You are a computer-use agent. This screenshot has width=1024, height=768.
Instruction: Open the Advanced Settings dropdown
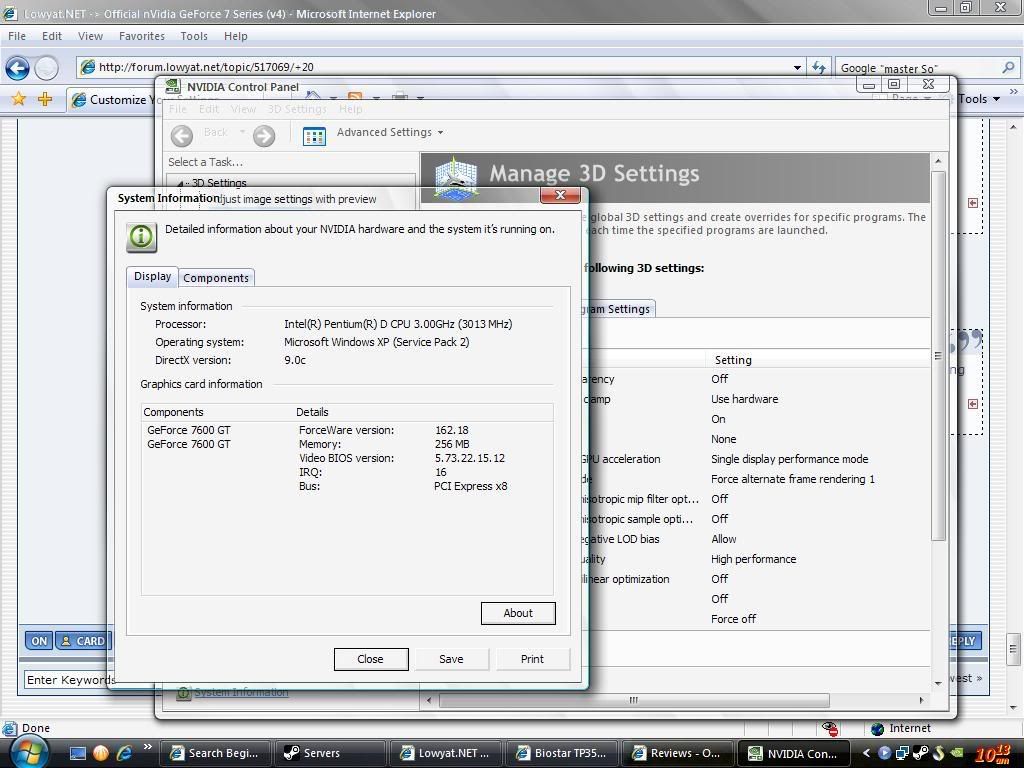click(x=389, y=132)
